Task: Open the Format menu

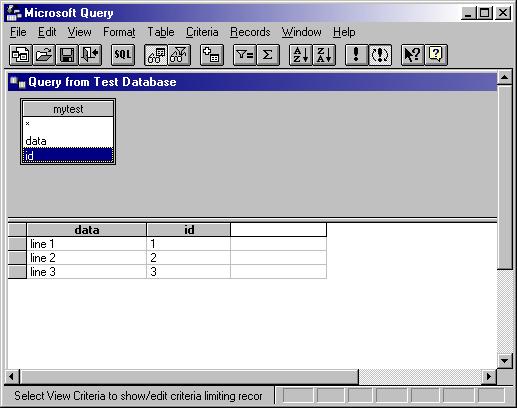Action: click(119, 32)
